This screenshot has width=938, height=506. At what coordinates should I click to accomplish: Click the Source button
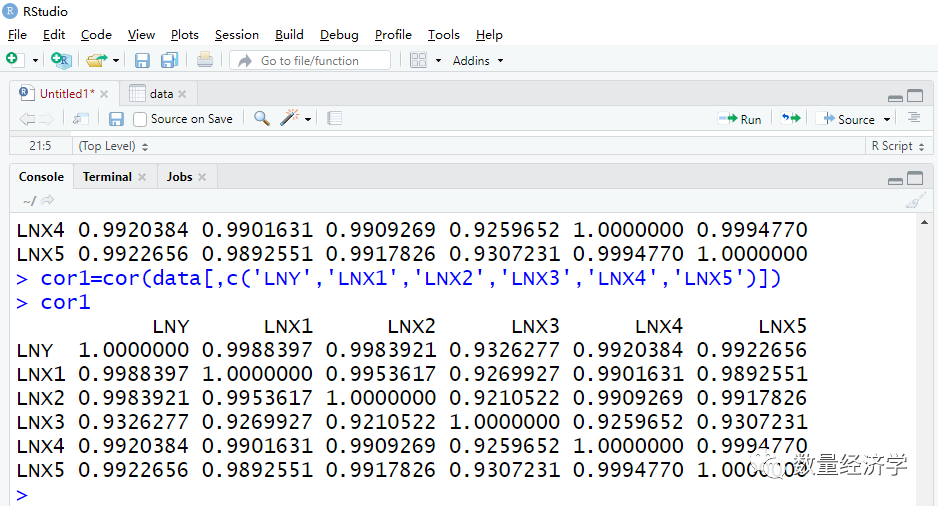848,119
